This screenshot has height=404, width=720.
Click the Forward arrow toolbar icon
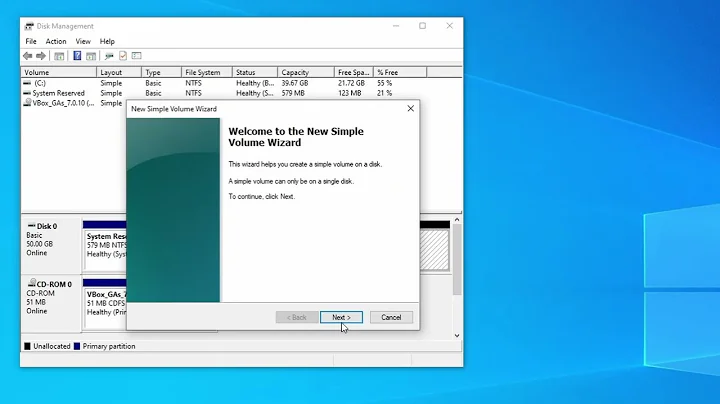[x=41, y=56]
